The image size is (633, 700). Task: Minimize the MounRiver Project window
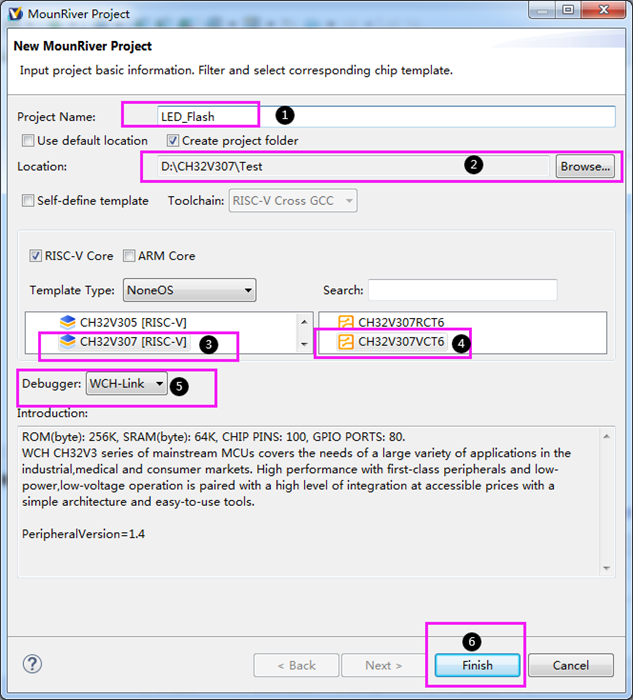pos(542,10)
